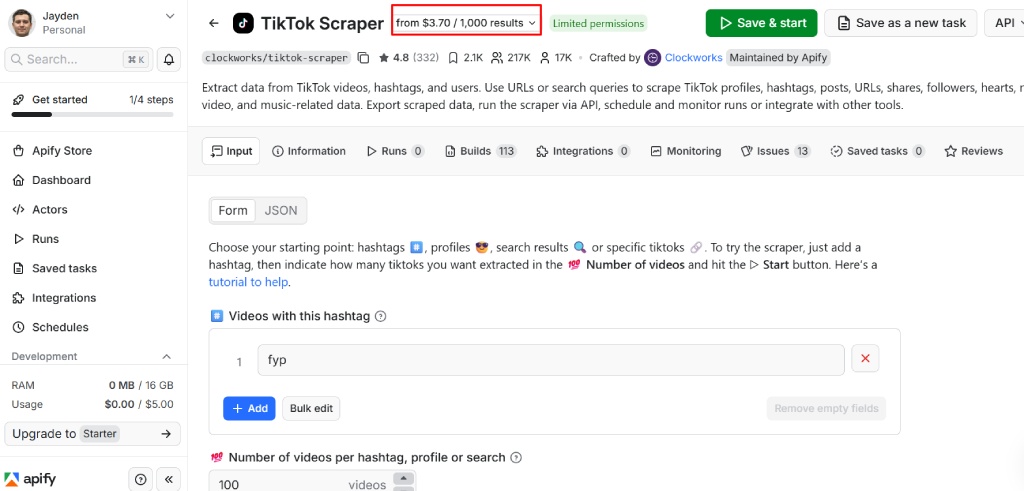Click Remove empty fields button
This screenshot has width=1024, height=491.
[x=826, y=408]
